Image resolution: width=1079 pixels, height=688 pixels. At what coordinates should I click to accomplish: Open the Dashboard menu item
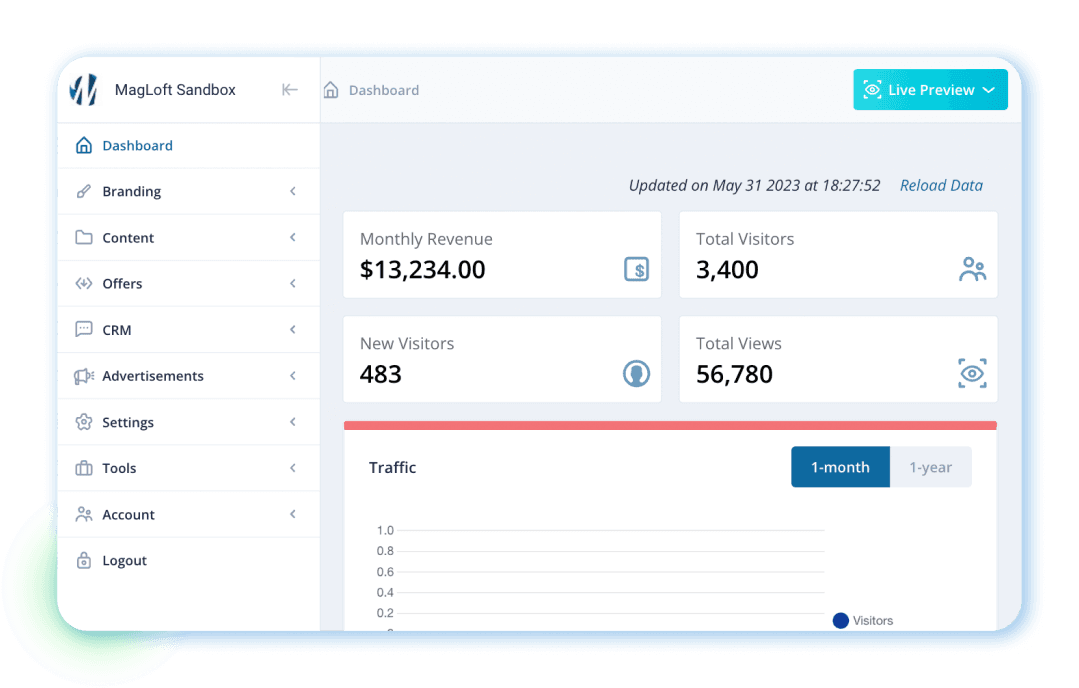(x=137, y=146)
